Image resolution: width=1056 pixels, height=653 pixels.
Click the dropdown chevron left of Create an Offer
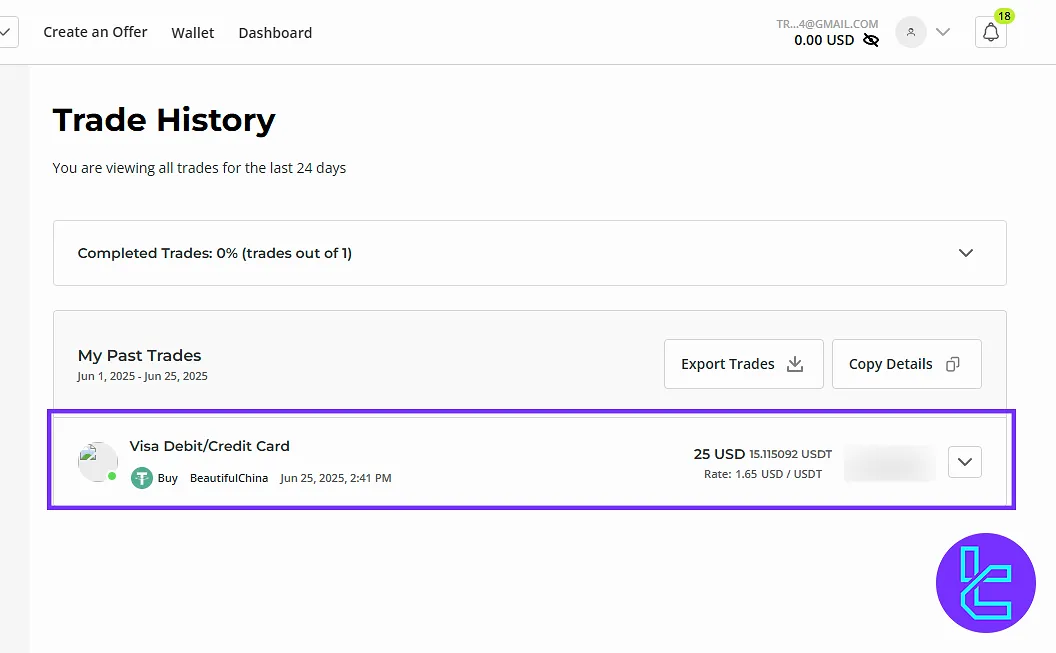point(5,32)
